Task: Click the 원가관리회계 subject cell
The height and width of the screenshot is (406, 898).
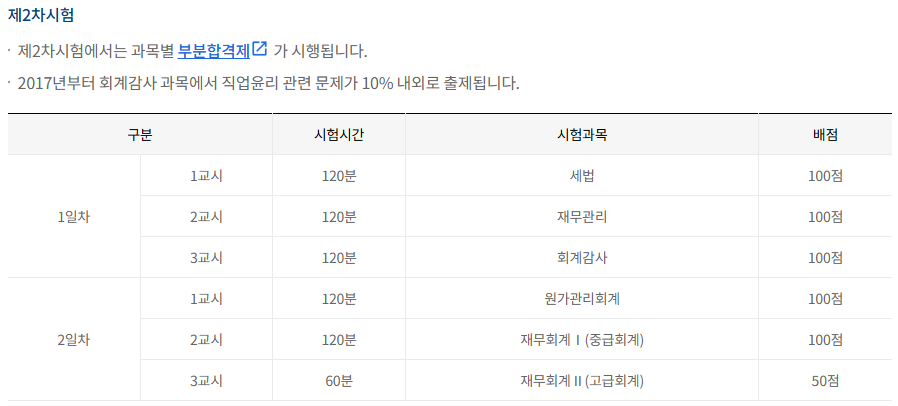Action: 581,298
